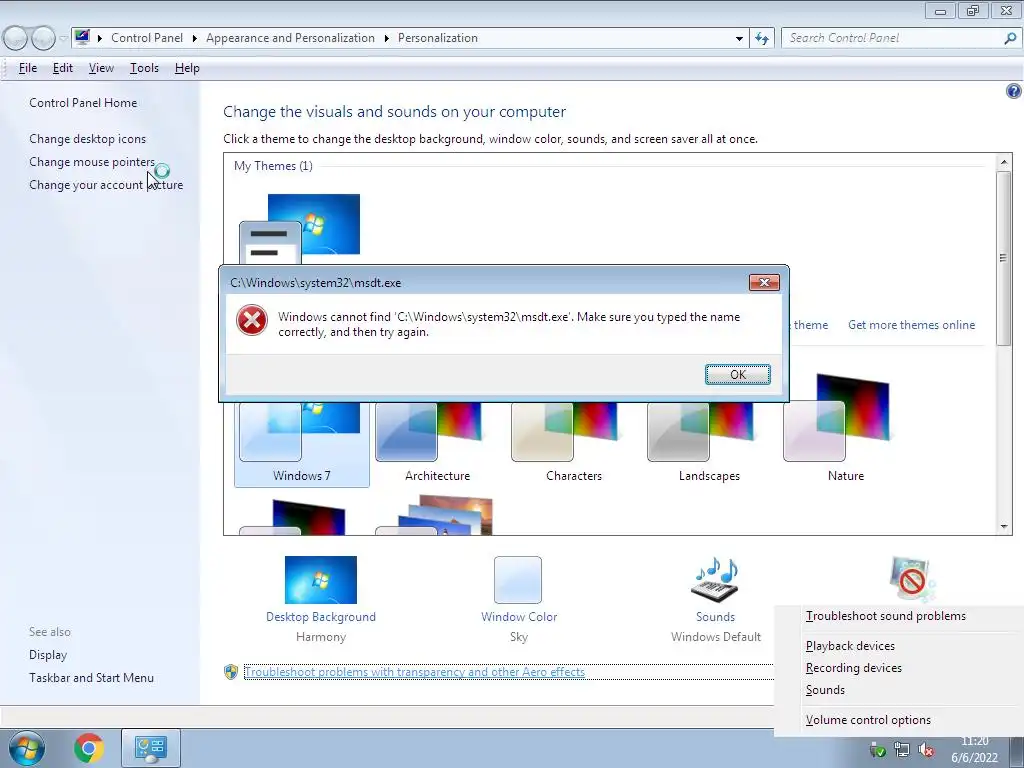Select Volume control options menu item

pos(868,720)
